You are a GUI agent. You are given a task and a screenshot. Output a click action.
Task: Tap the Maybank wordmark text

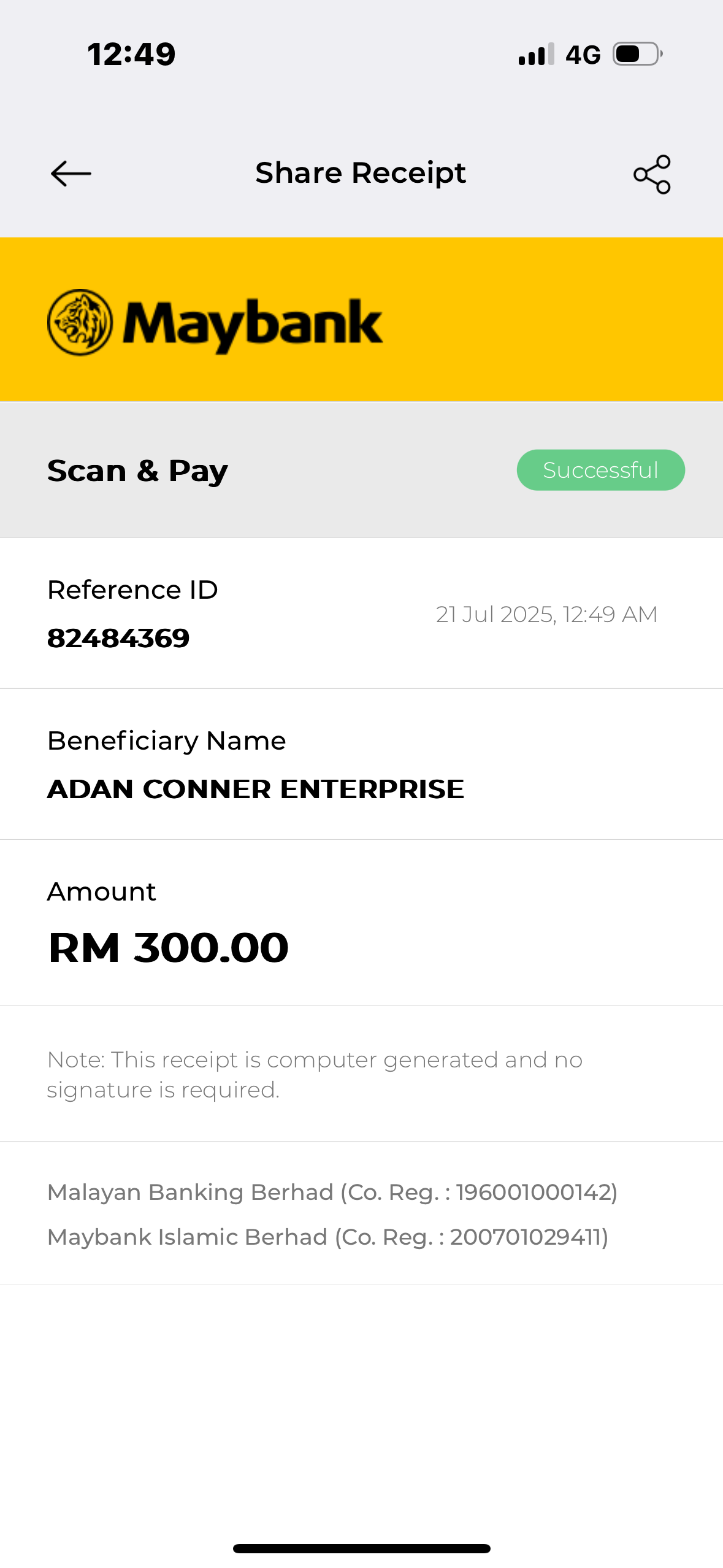click(253, 323)
